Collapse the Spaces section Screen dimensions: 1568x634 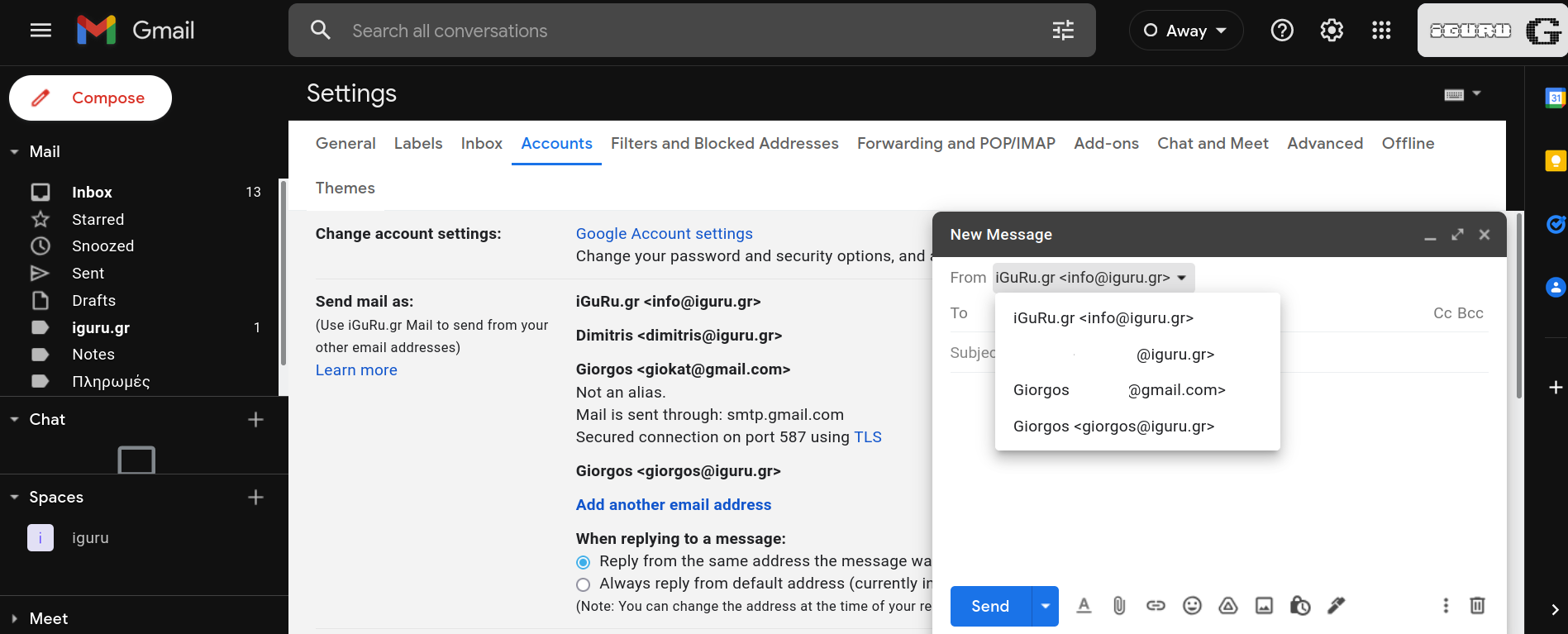coord(14,498)
